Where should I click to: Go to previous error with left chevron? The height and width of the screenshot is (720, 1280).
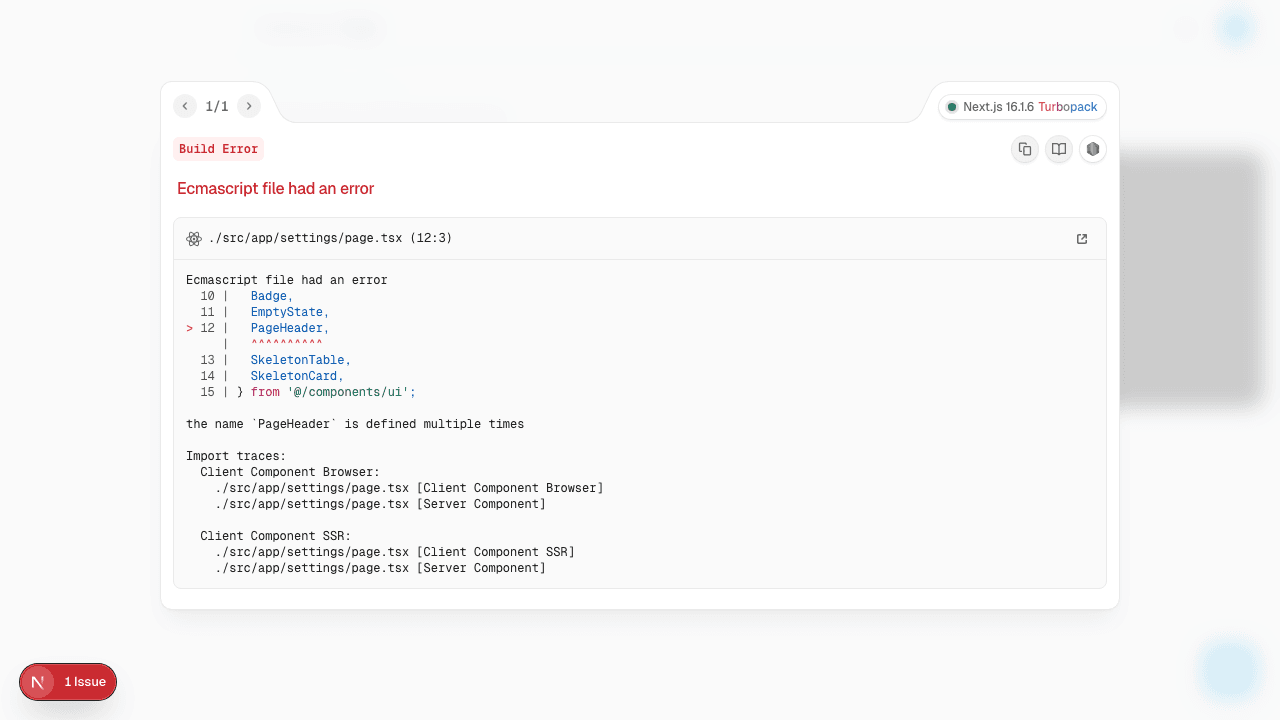point(185,106)
